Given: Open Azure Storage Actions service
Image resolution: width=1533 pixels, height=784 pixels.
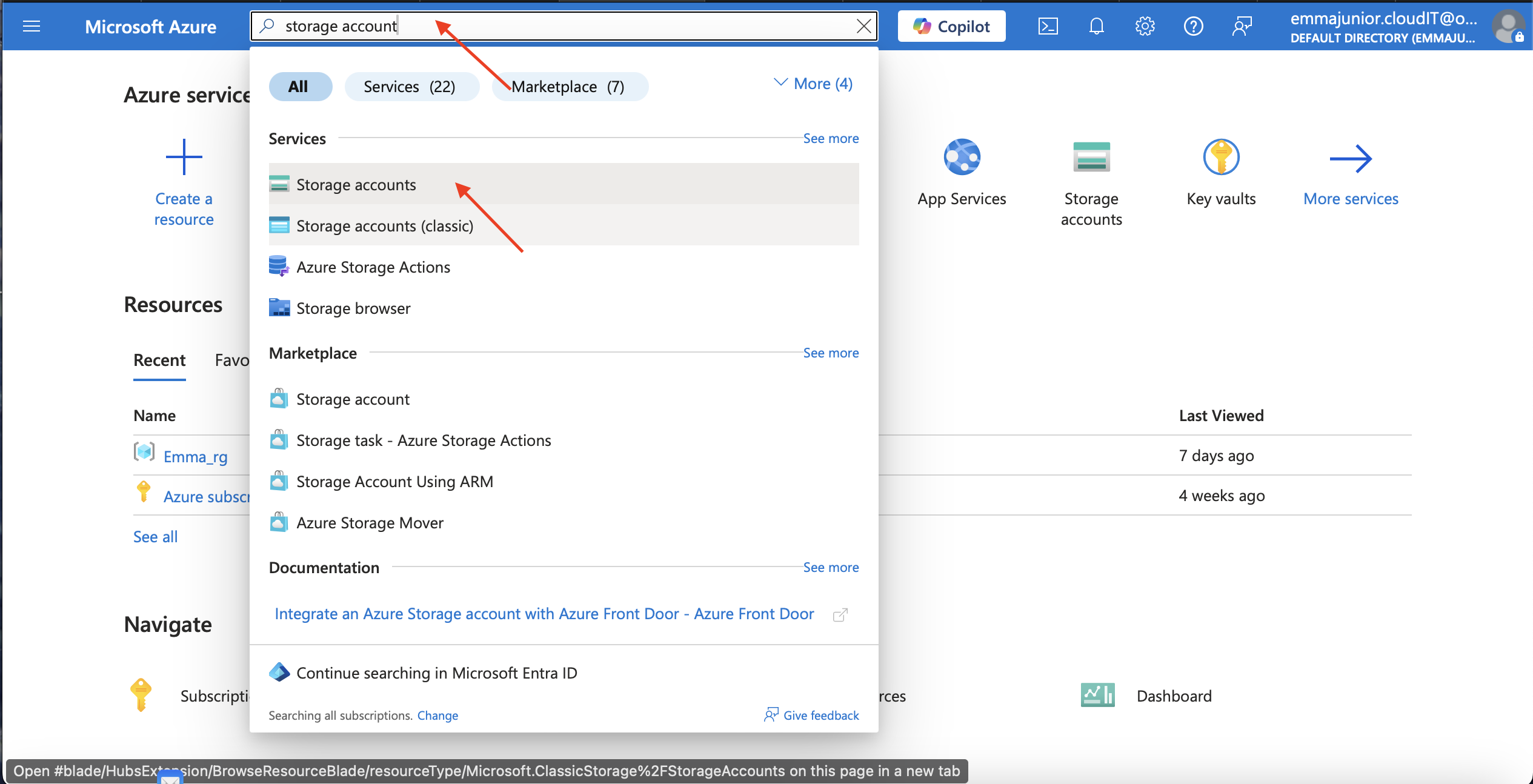Looking at the screenshot, I should coord(564,267).
